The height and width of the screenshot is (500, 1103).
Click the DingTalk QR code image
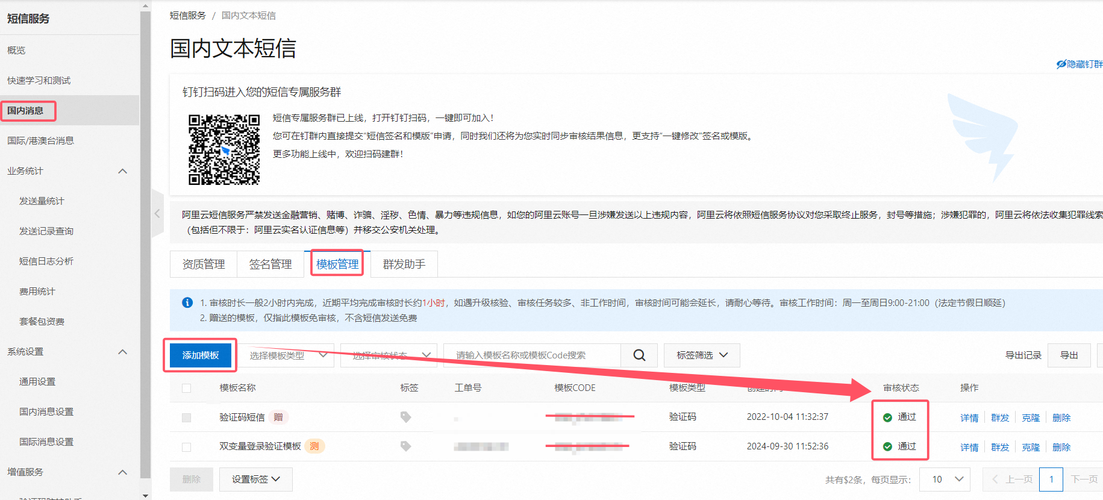[x=224, y=148]
